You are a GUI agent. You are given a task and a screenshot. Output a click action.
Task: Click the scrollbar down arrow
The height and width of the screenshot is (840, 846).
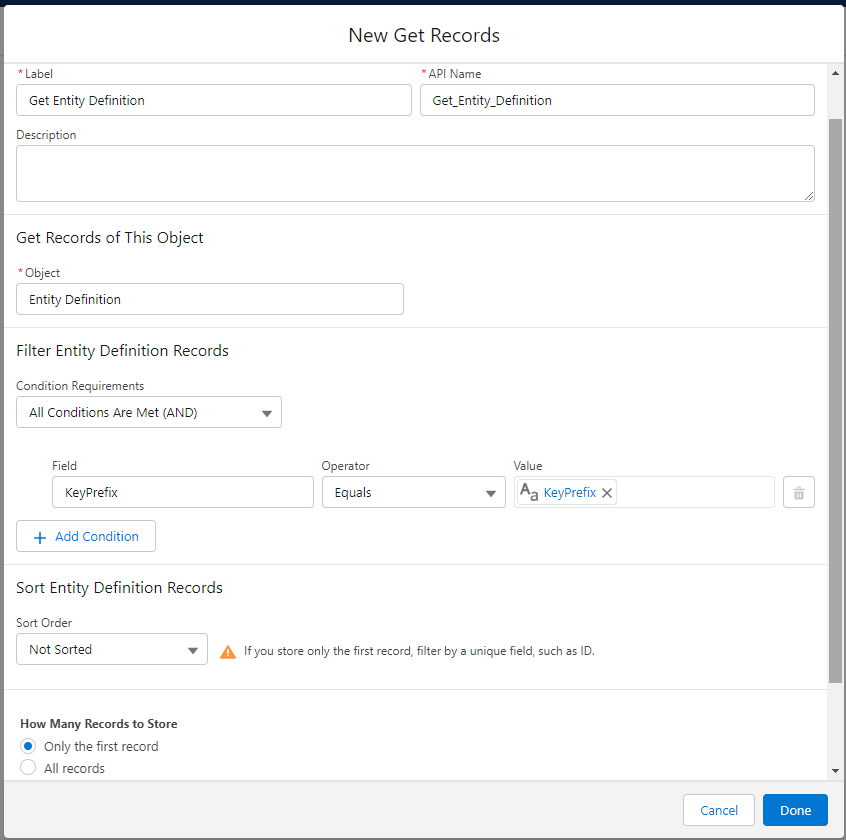835,771
